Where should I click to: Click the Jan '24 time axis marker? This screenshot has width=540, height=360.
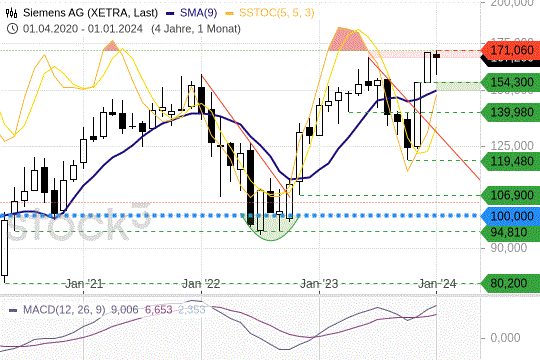437,284
